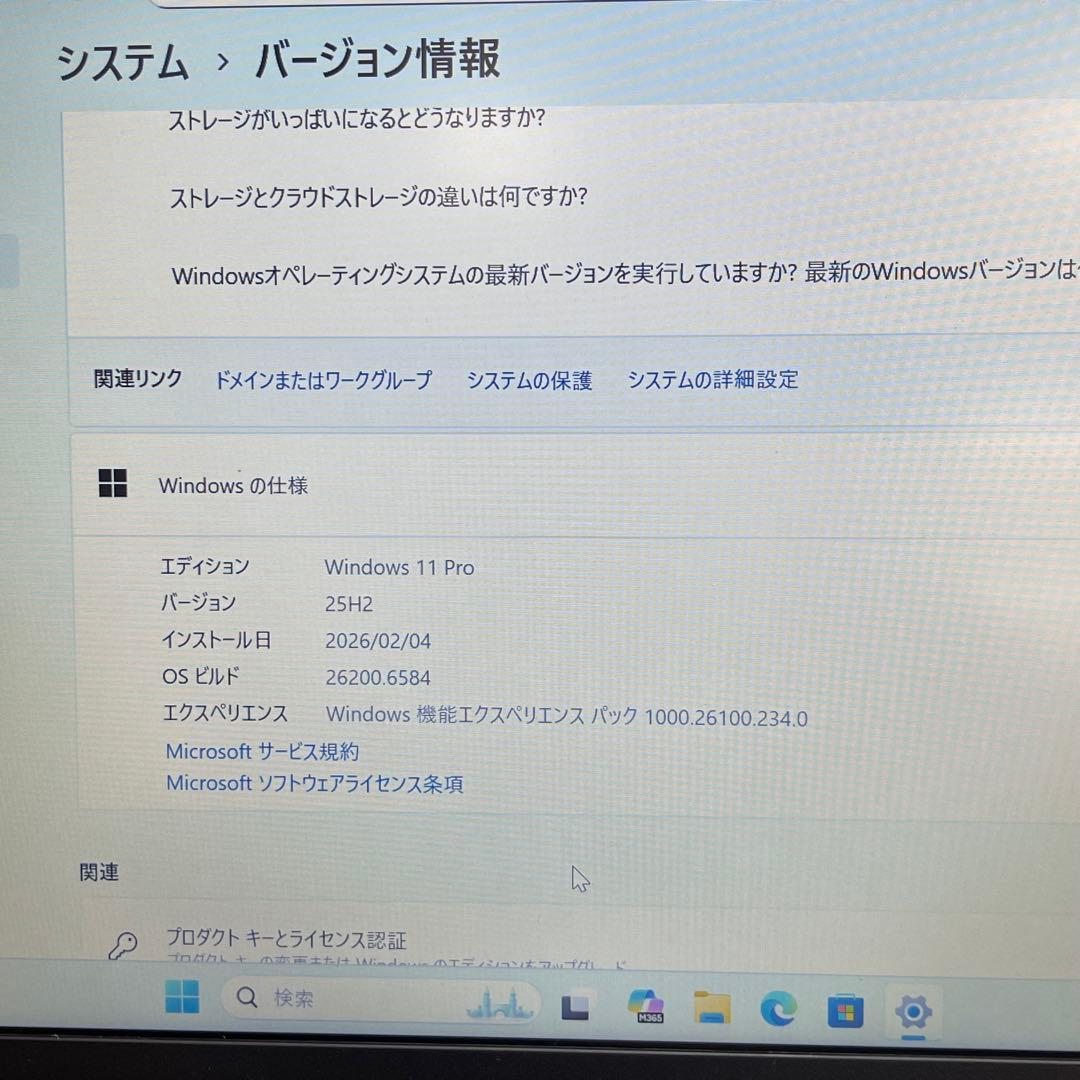This screenshot has height=1080, width=1080.
Task: Open ドメインまたはワークグループ settings link
Action: pos(324,380)
